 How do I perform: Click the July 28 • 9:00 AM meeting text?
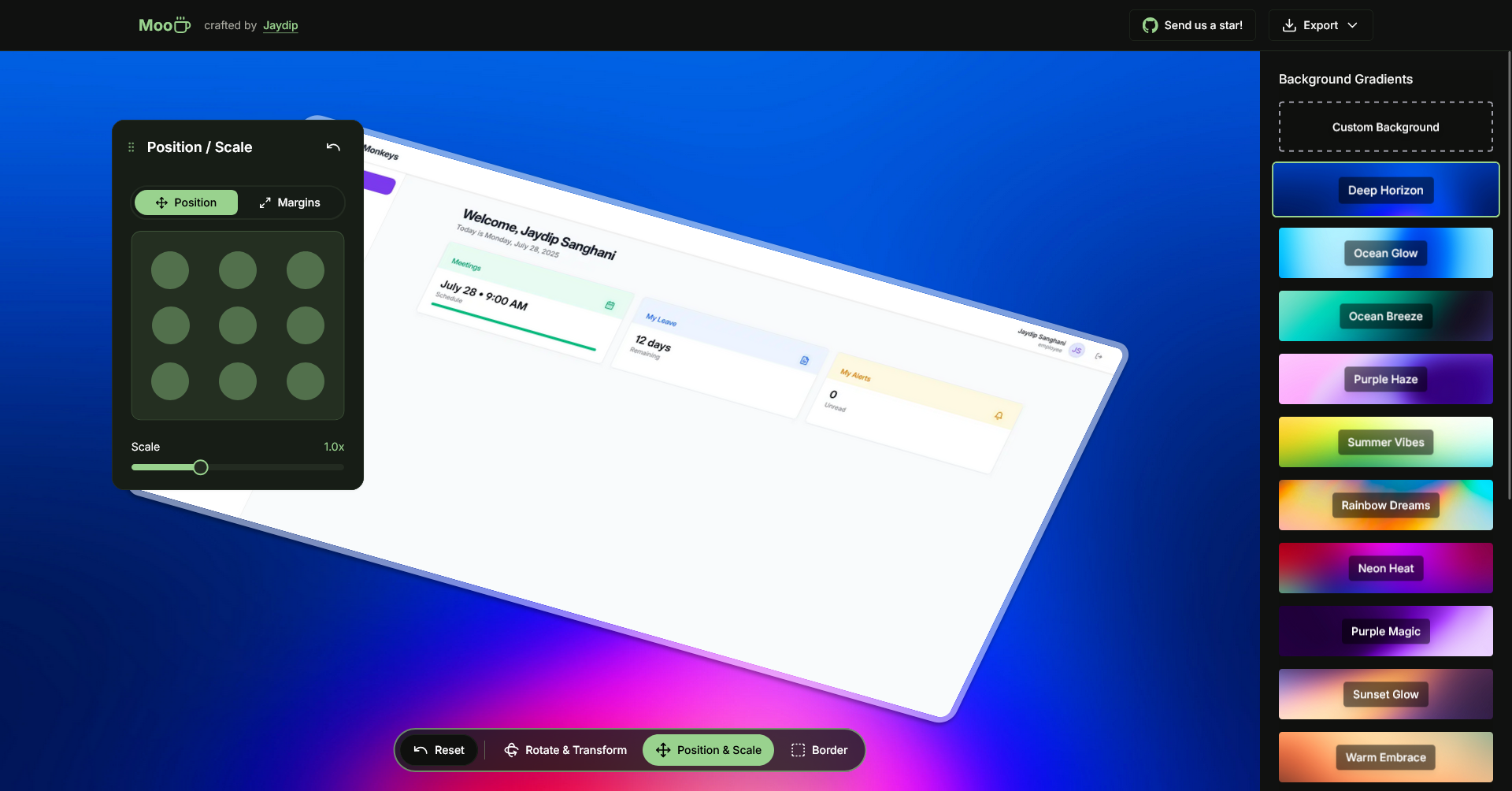pos(484,295)
